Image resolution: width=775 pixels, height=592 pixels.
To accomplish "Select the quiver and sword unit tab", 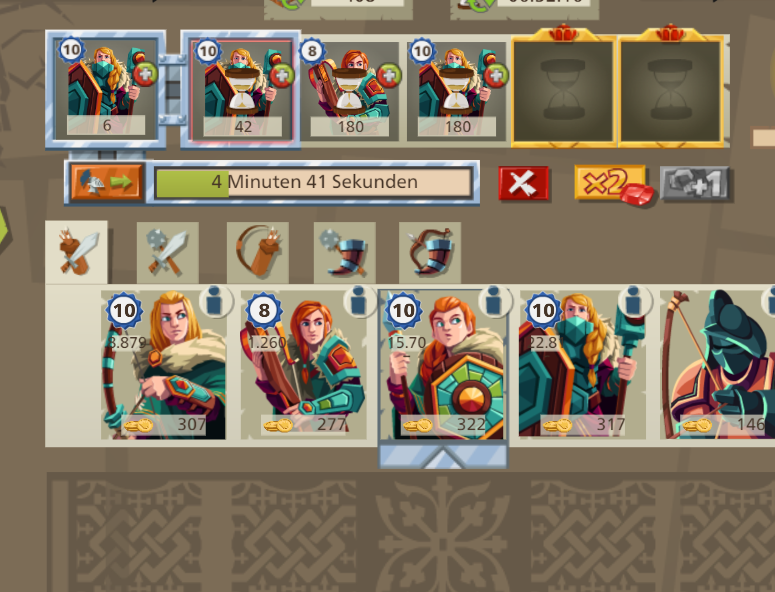I will point(76,253).
